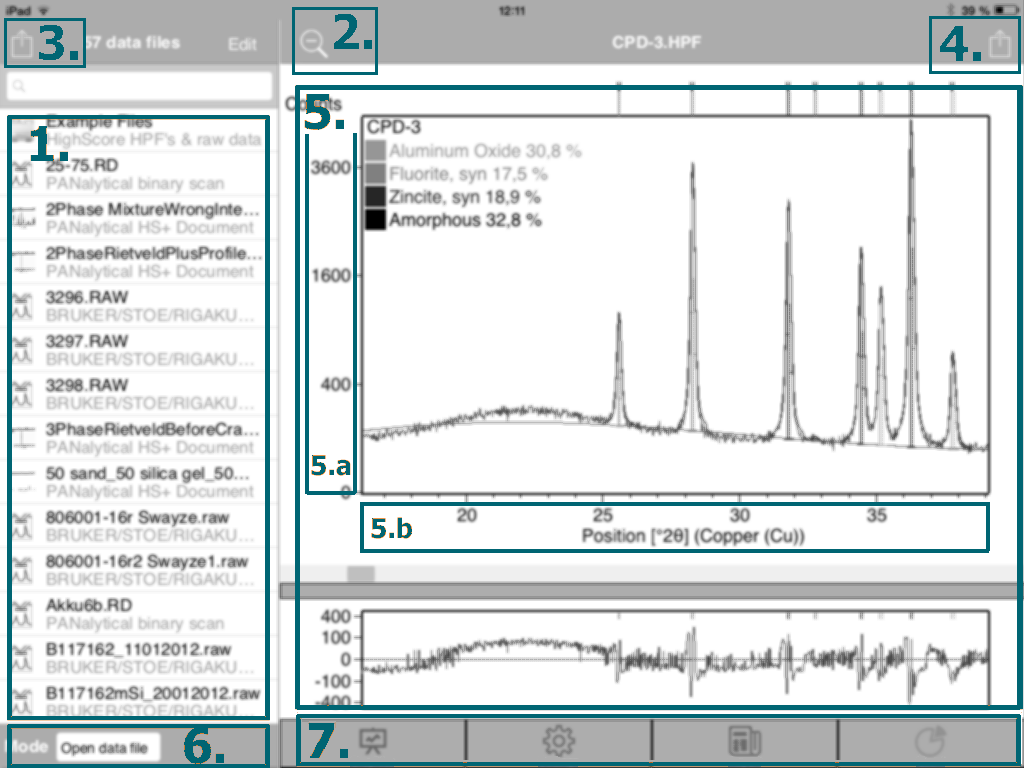Tap the Amorphous legend color swatch

pyautogui.click(x=376, y=219)
